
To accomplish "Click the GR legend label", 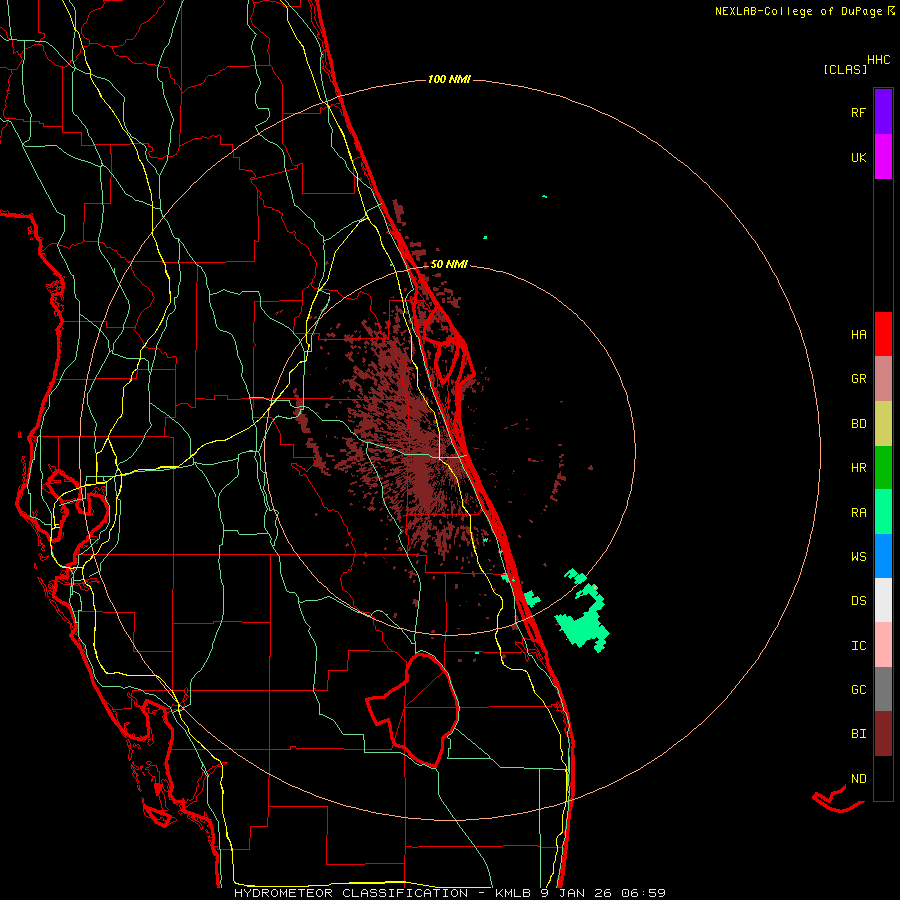I will (x=858, y=379).
